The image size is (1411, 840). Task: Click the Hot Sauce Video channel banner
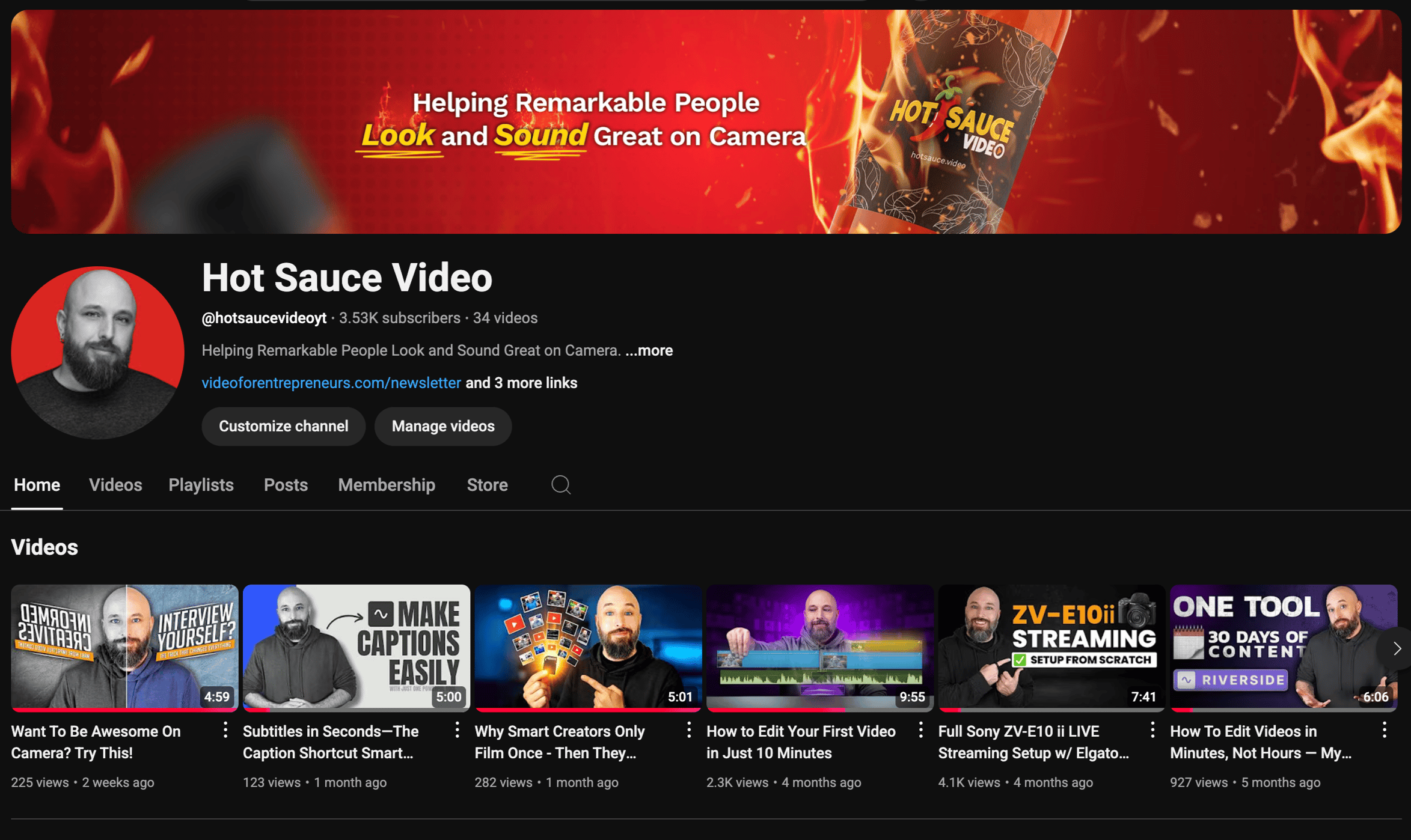706,121
